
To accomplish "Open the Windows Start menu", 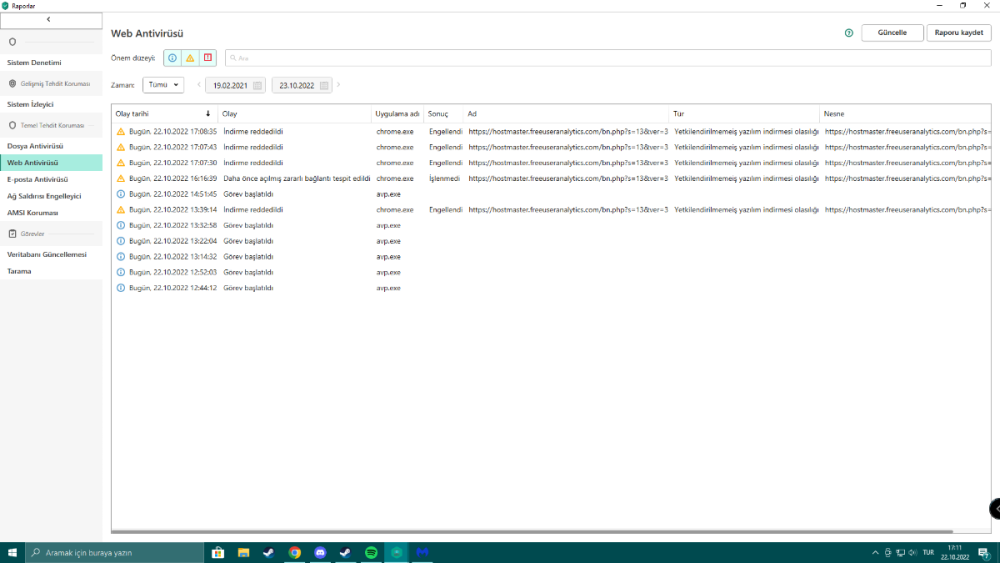I will (x=12, y=553).
